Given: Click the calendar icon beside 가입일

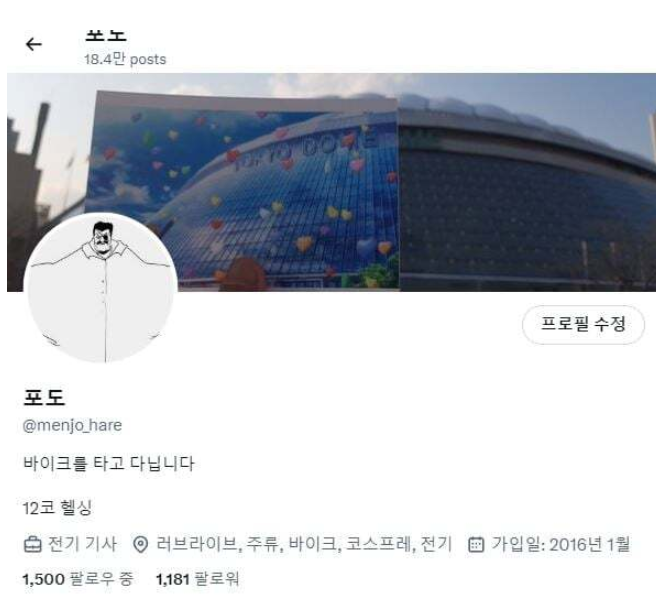Looking at the screenshot, I should pos(476,545).
